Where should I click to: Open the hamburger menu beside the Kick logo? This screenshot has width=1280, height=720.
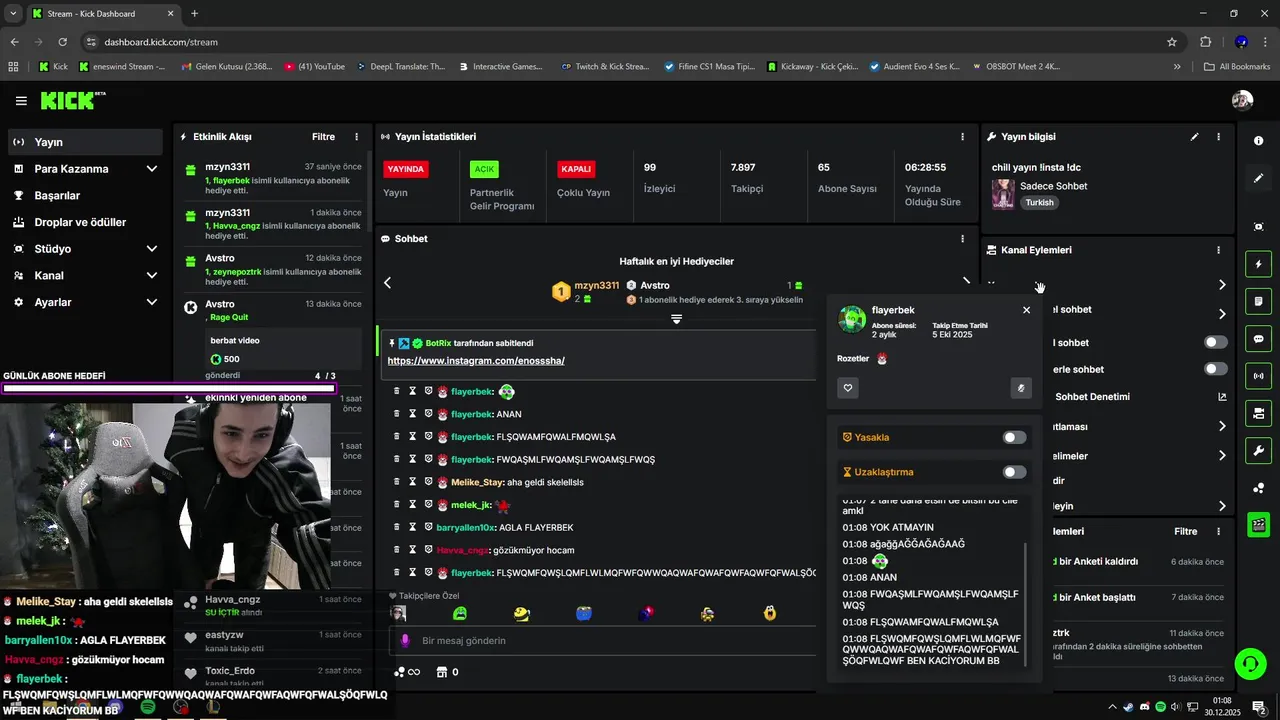[21, 101]
